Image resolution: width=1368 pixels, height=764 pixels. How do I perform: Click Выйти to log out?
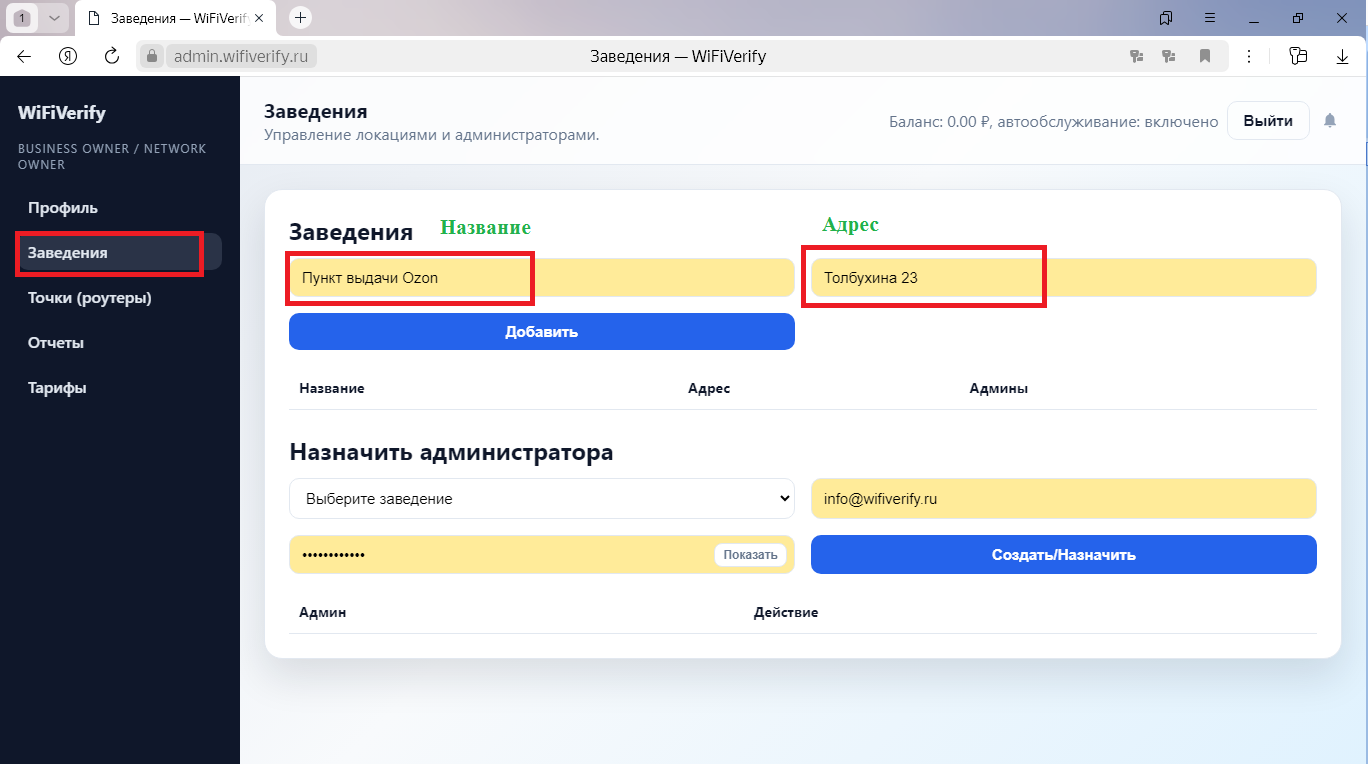1267,120
